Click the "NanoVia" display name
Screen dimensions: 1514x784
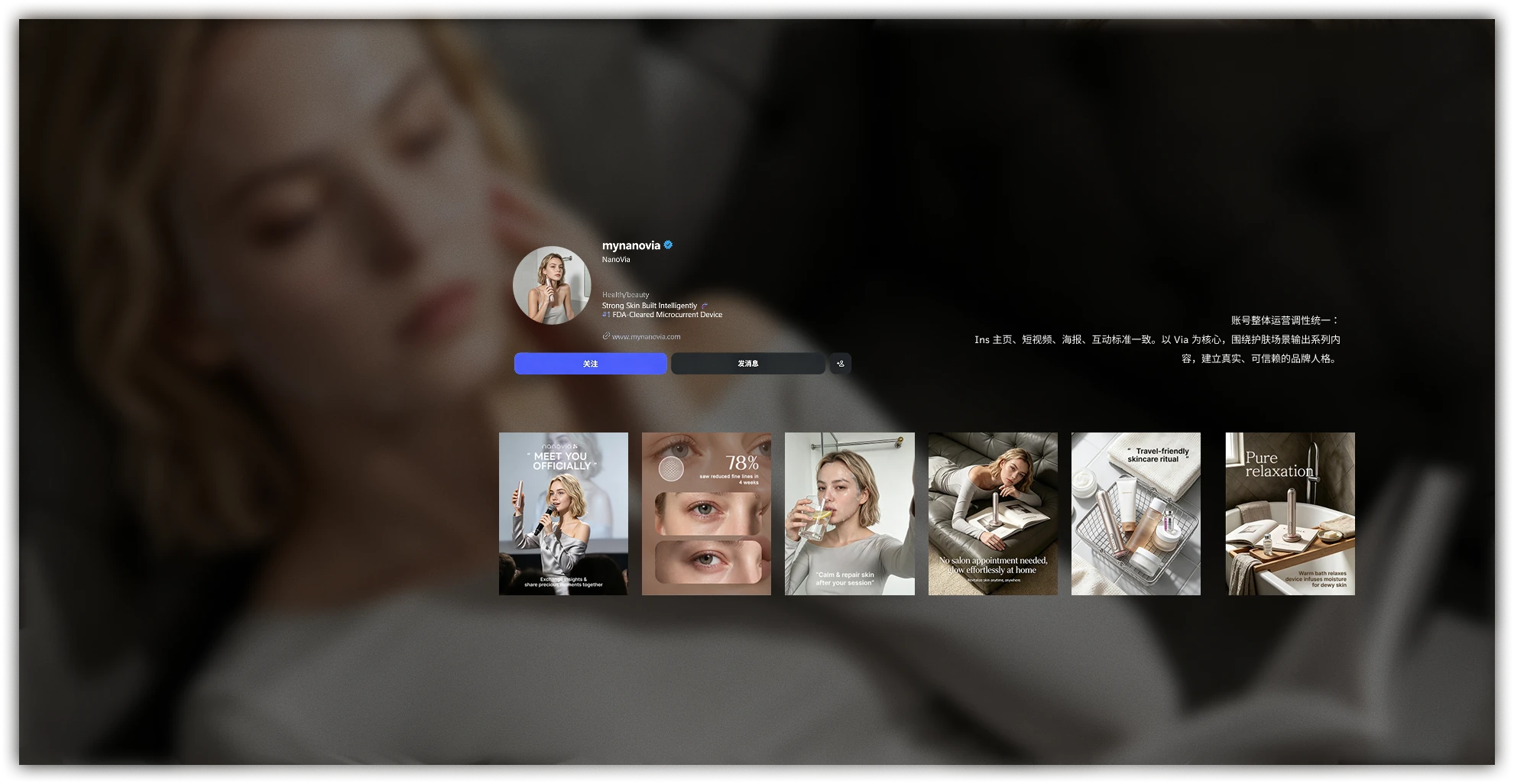tap(616, 260)
